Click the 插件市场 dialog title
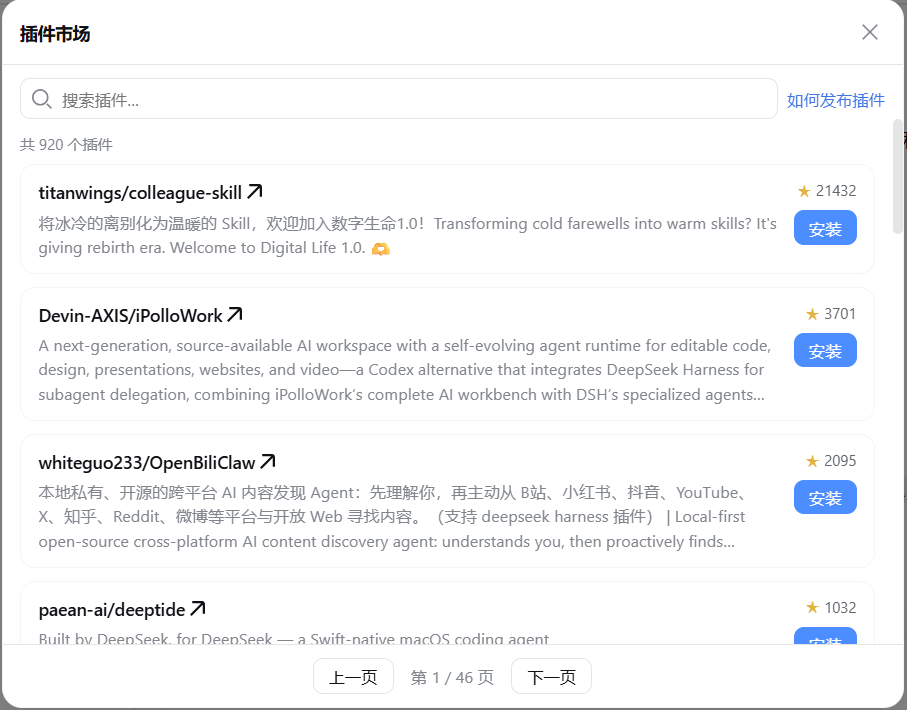The image size is (907, 710). (x=55, y=34)
